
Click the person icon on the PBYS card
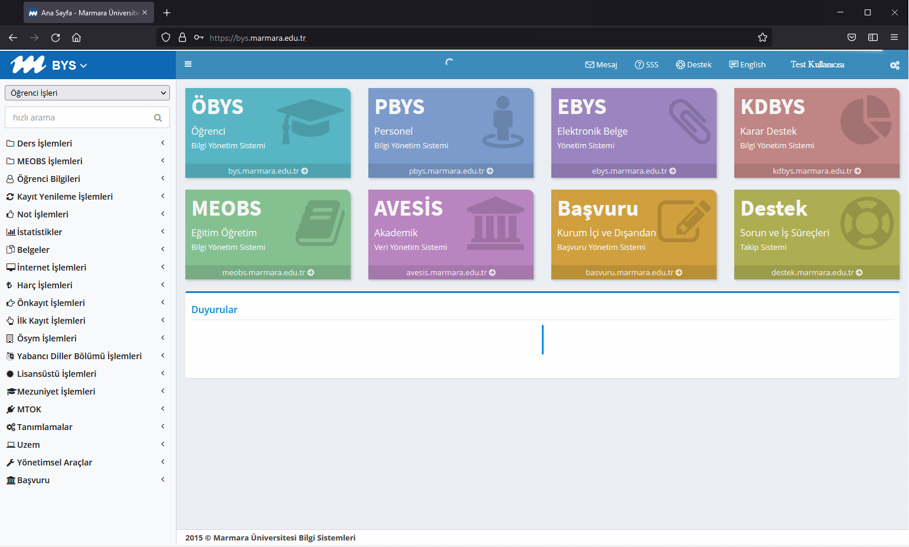coord(503,122)
